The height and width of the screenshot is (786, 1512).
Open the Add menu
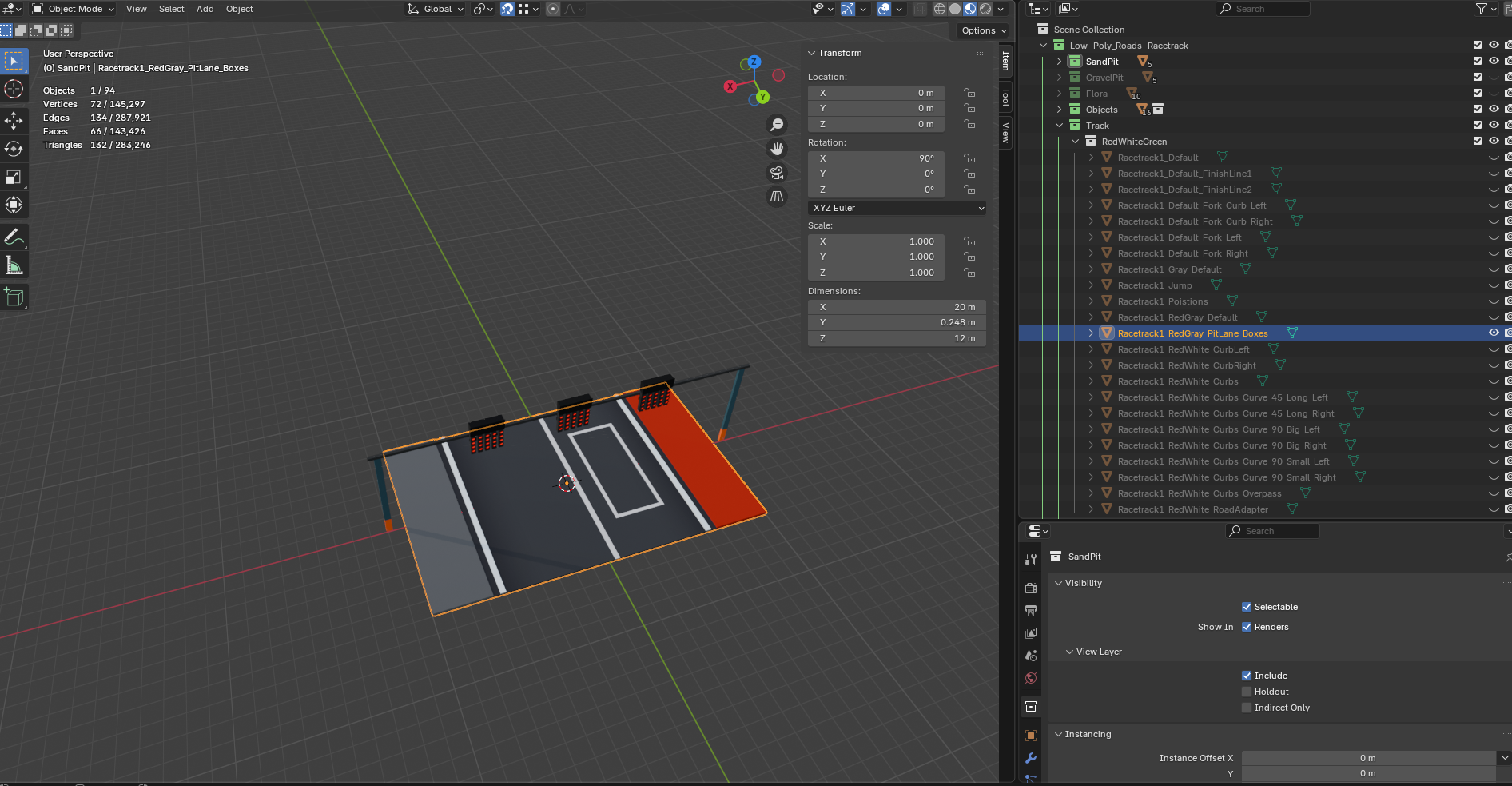pos(205,9)
